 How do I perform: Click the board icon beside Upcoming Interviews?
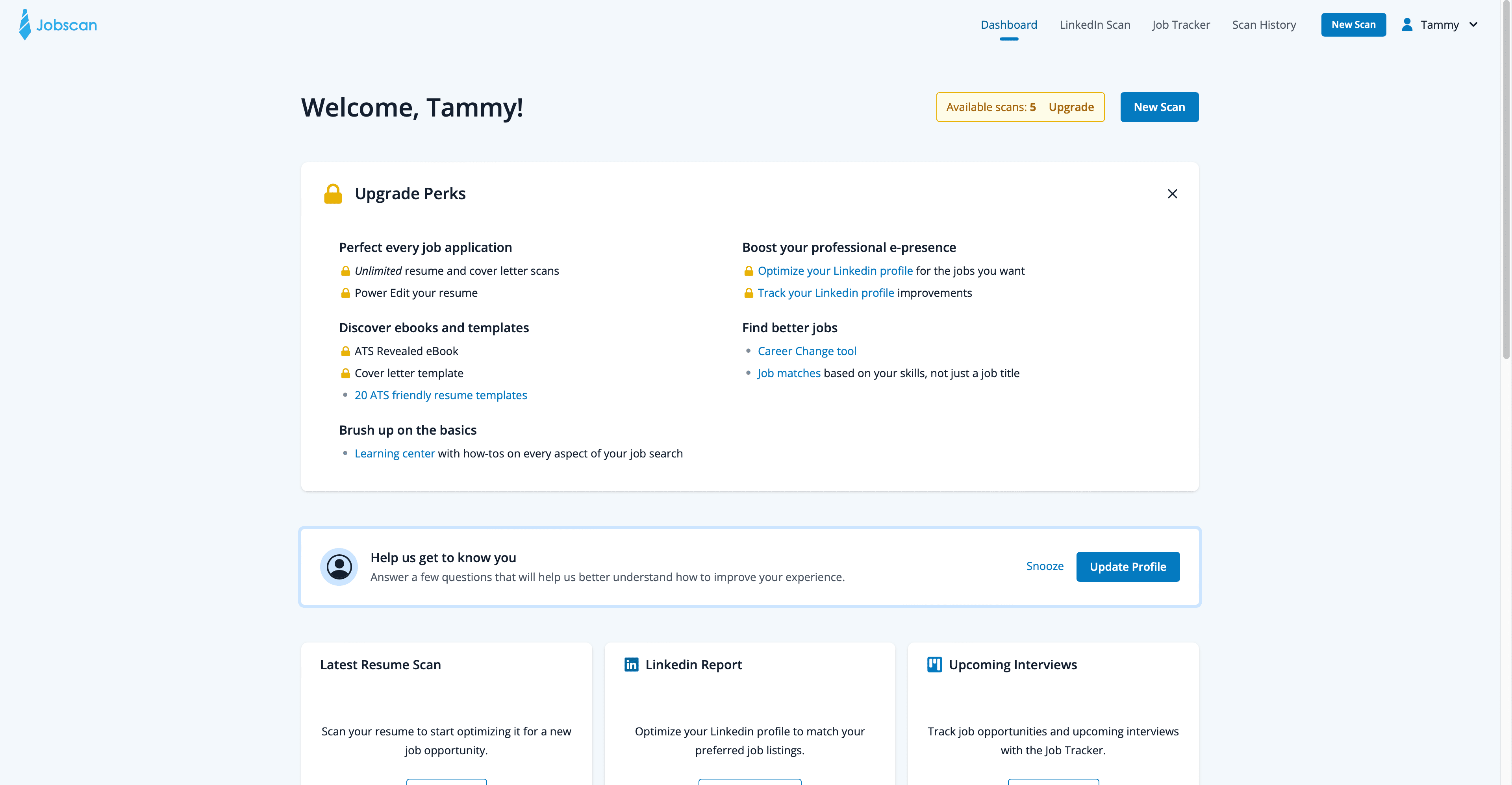click(934, 665)
